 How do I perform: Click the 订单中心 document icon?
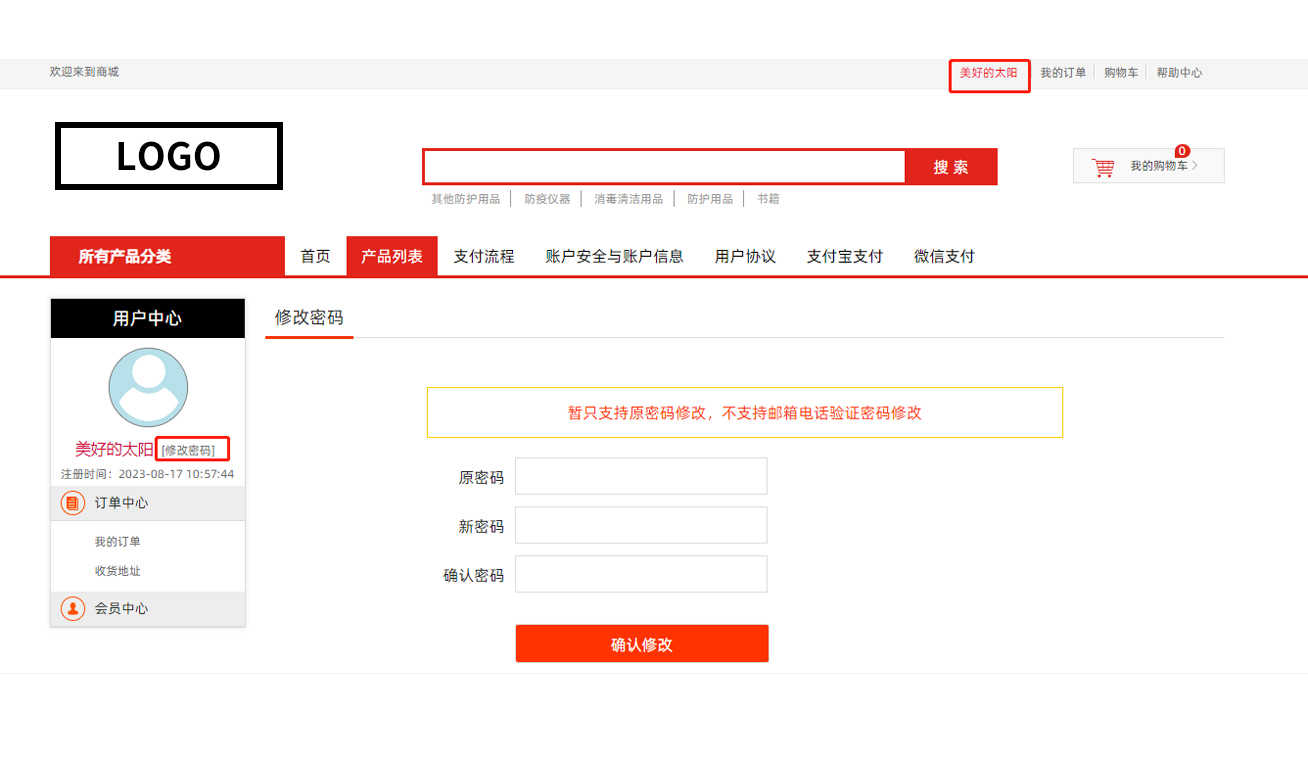pyautogui.click(x=73, y=503)
